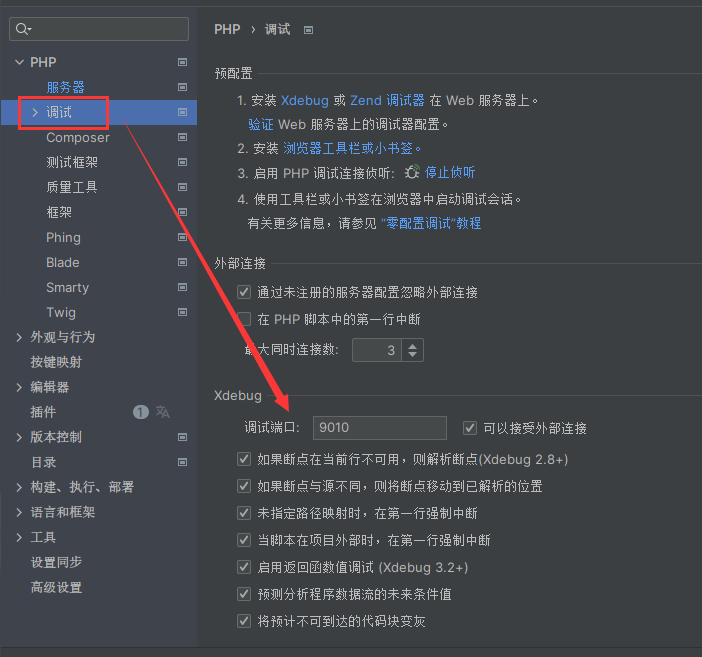The width and height of the screenshot is (702, 657).
Task: Toggle 未指定路径映射时 checkbox
Action: pos(244,513)
